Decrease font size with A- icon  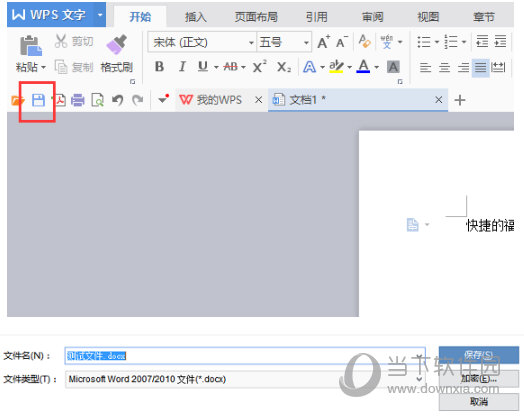tap(342, 42)
